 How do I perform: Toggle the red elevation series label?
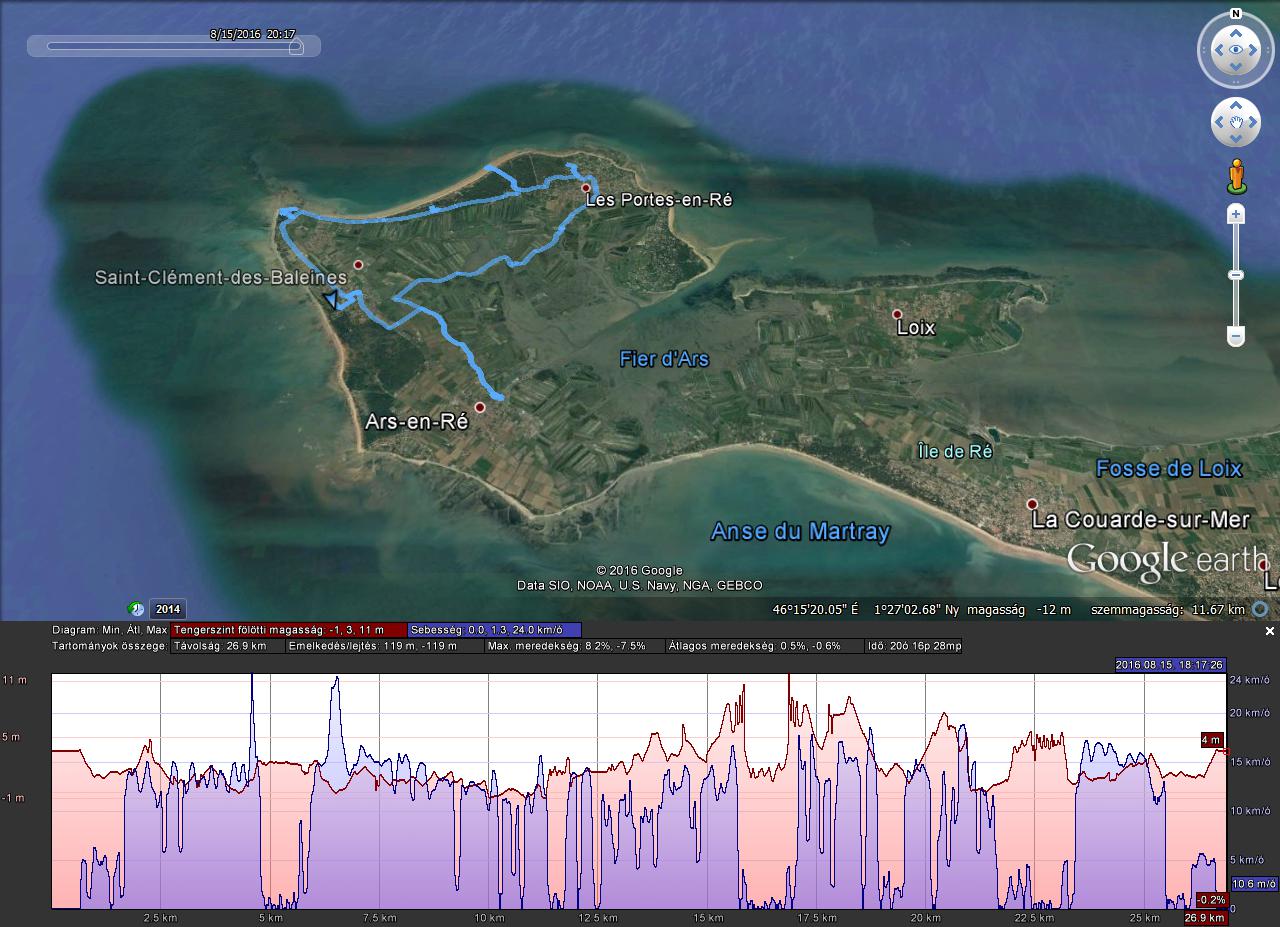tap(289, 630)
